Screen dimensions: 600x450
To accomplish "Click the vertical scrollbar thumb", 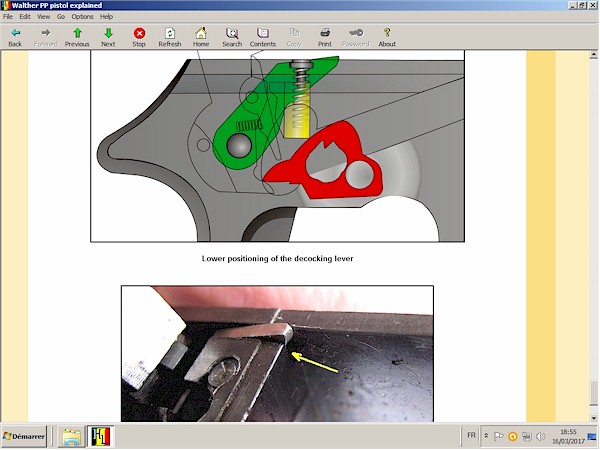I will click(593, 393).
